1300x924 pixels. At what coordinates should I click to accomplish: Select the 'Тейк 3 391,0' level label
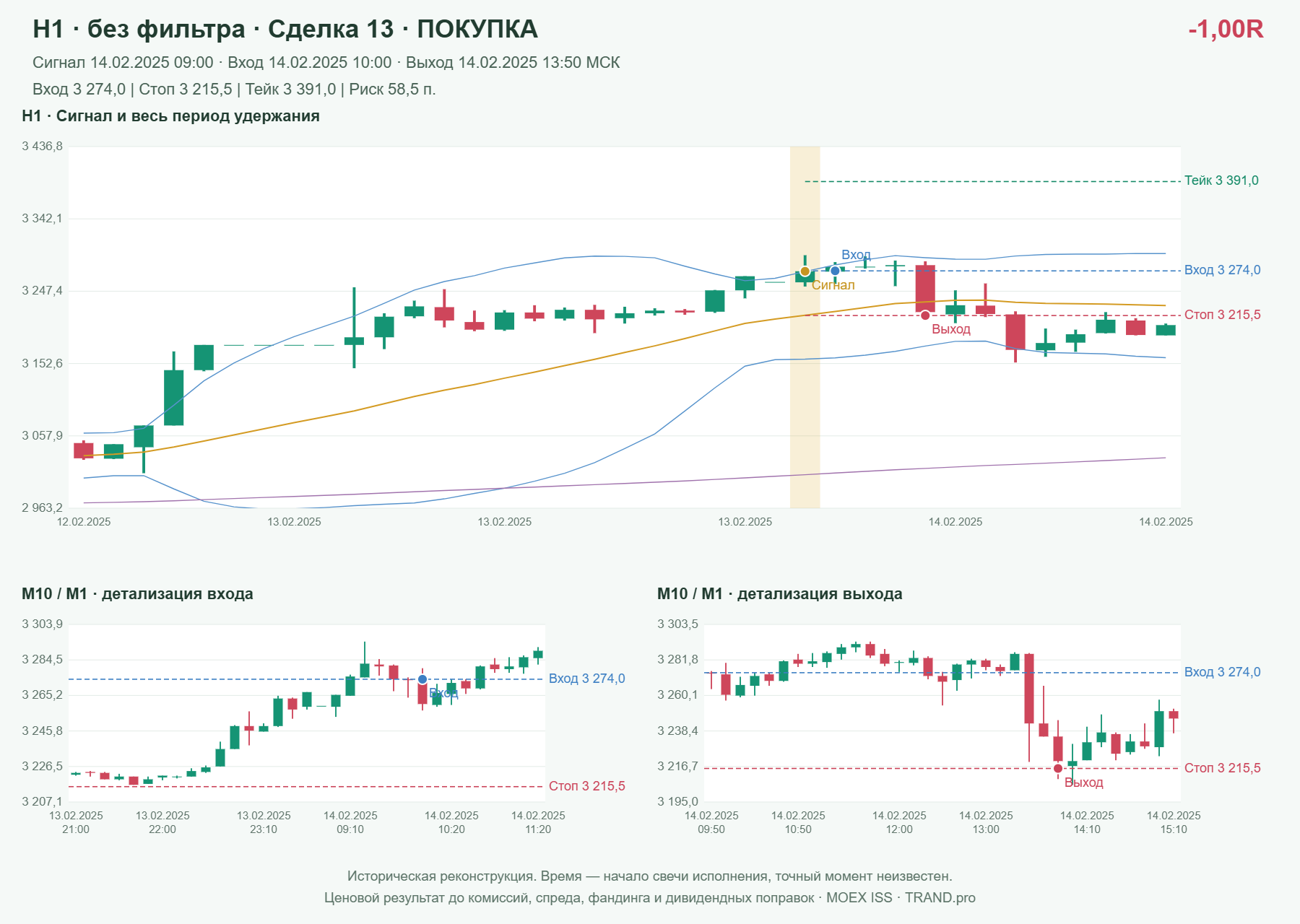coord(1221,180)
